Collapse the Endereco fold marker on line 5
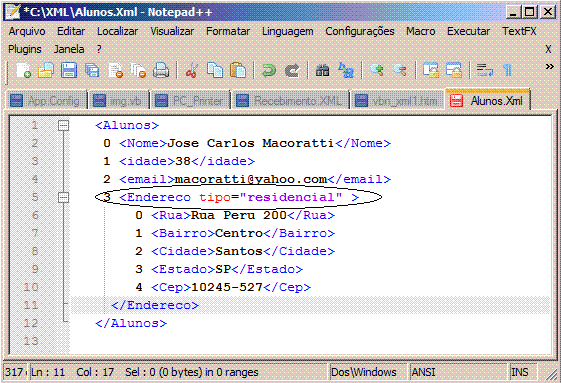 (63, 197)
